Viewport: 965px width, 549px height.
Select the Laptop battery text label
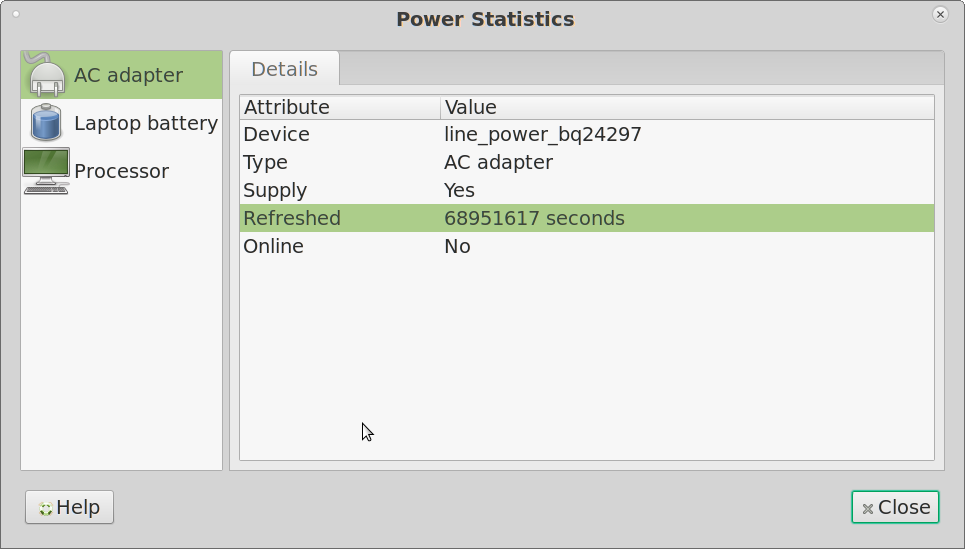click(x=146, y=123)
